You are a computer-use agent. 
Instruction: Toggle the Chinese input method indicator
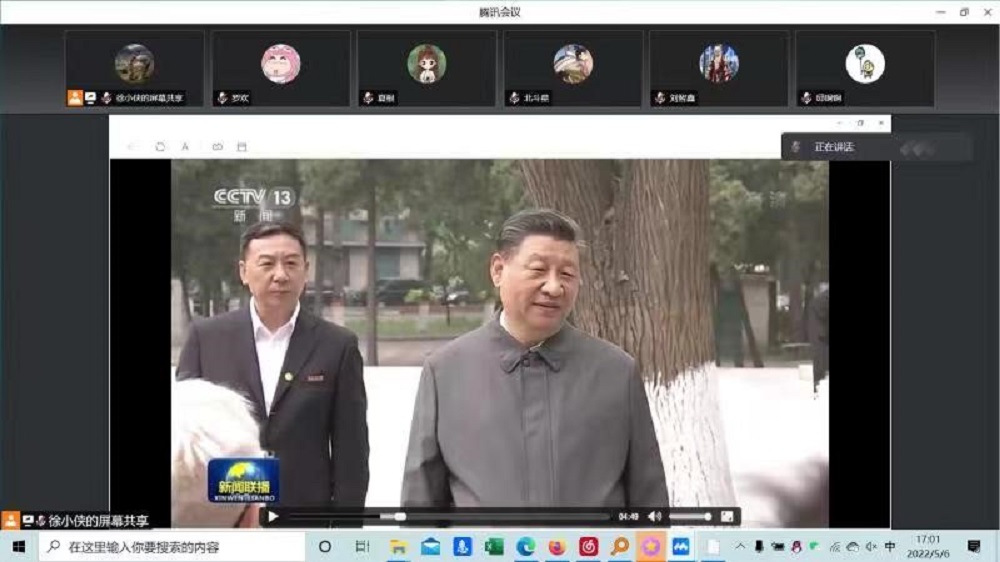click(x=890, y=547)
